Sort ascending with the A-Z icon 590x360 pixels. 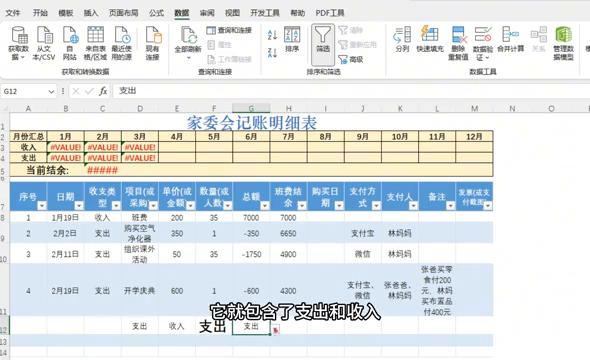pos(272,35)
